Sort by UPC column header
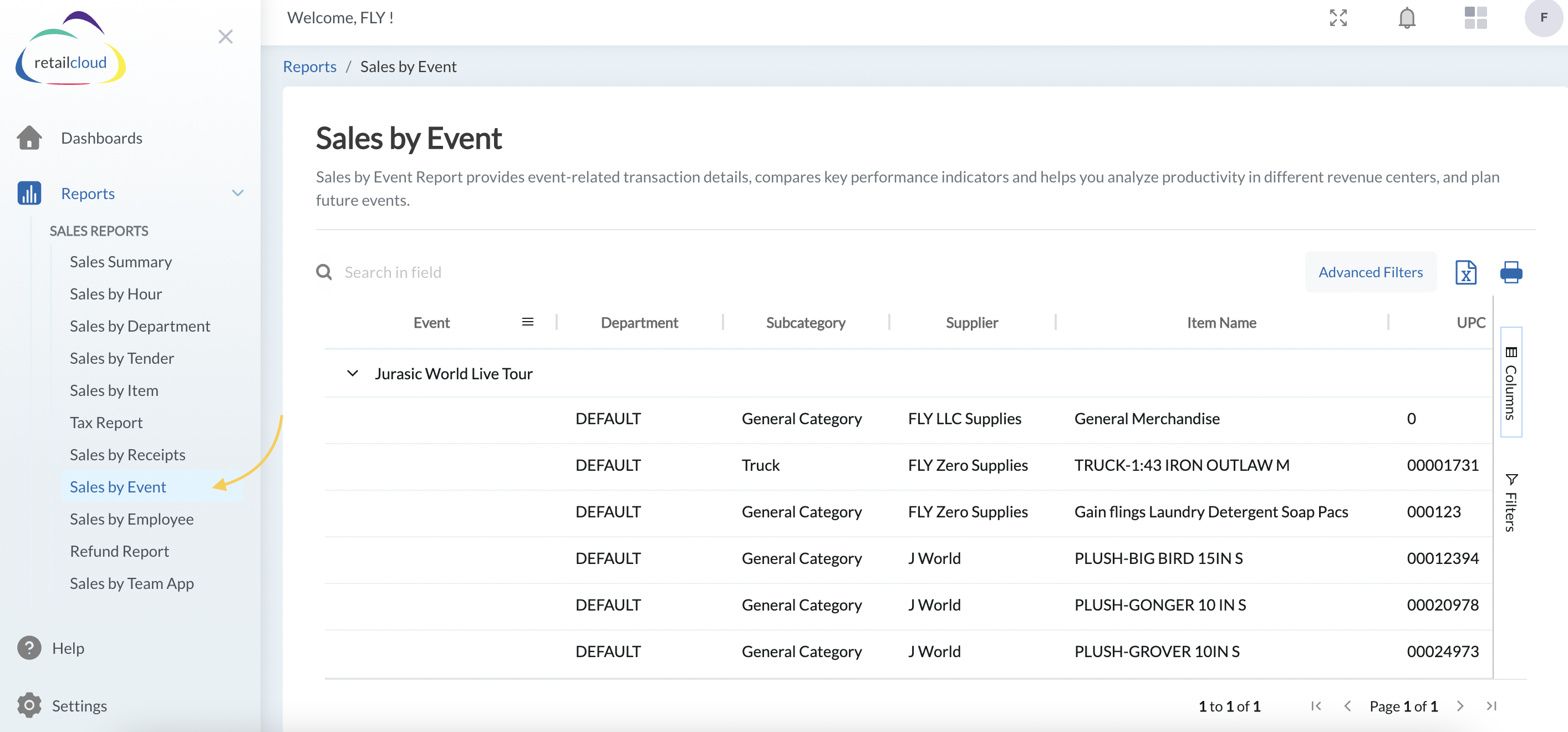Screen dimensions: 1568x732 [x=1470, y=323]
